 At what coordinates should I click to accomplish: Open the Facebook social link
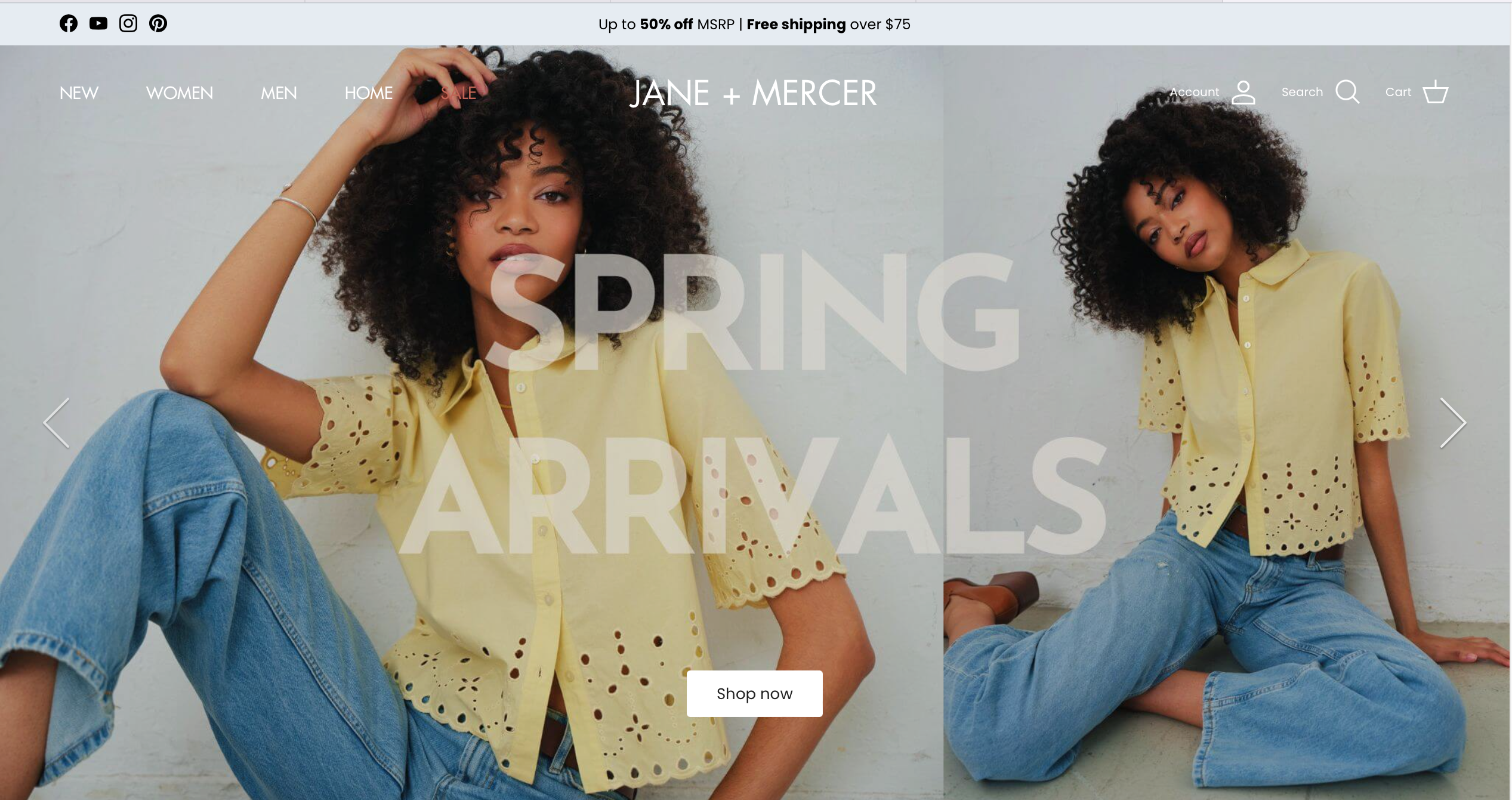click(69, 23)
